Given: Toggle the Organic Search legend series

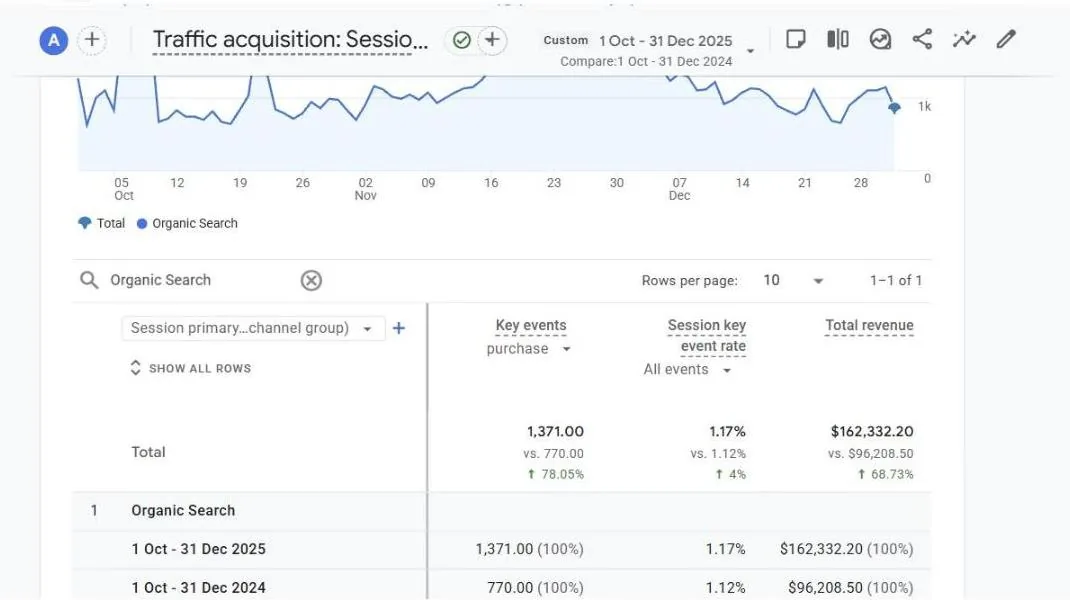Looking at the screenshot, I should (187, 223).
